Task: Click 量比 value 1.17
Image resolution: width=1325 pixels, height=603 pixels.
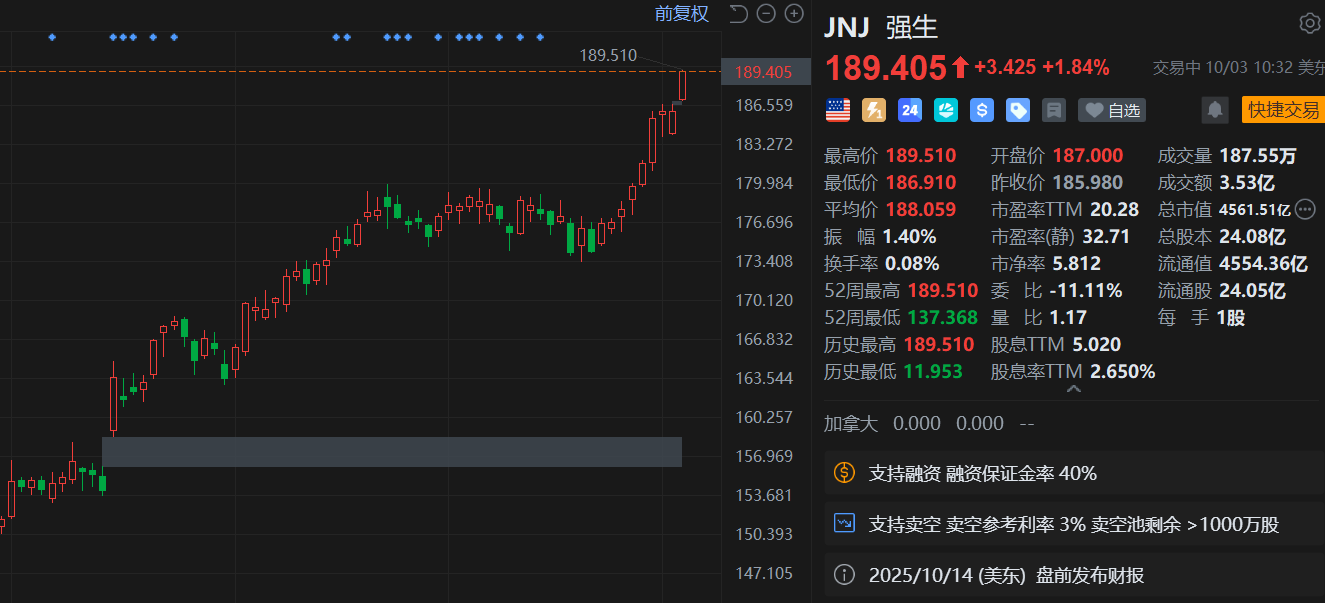Action: [x=1068, y=318]
